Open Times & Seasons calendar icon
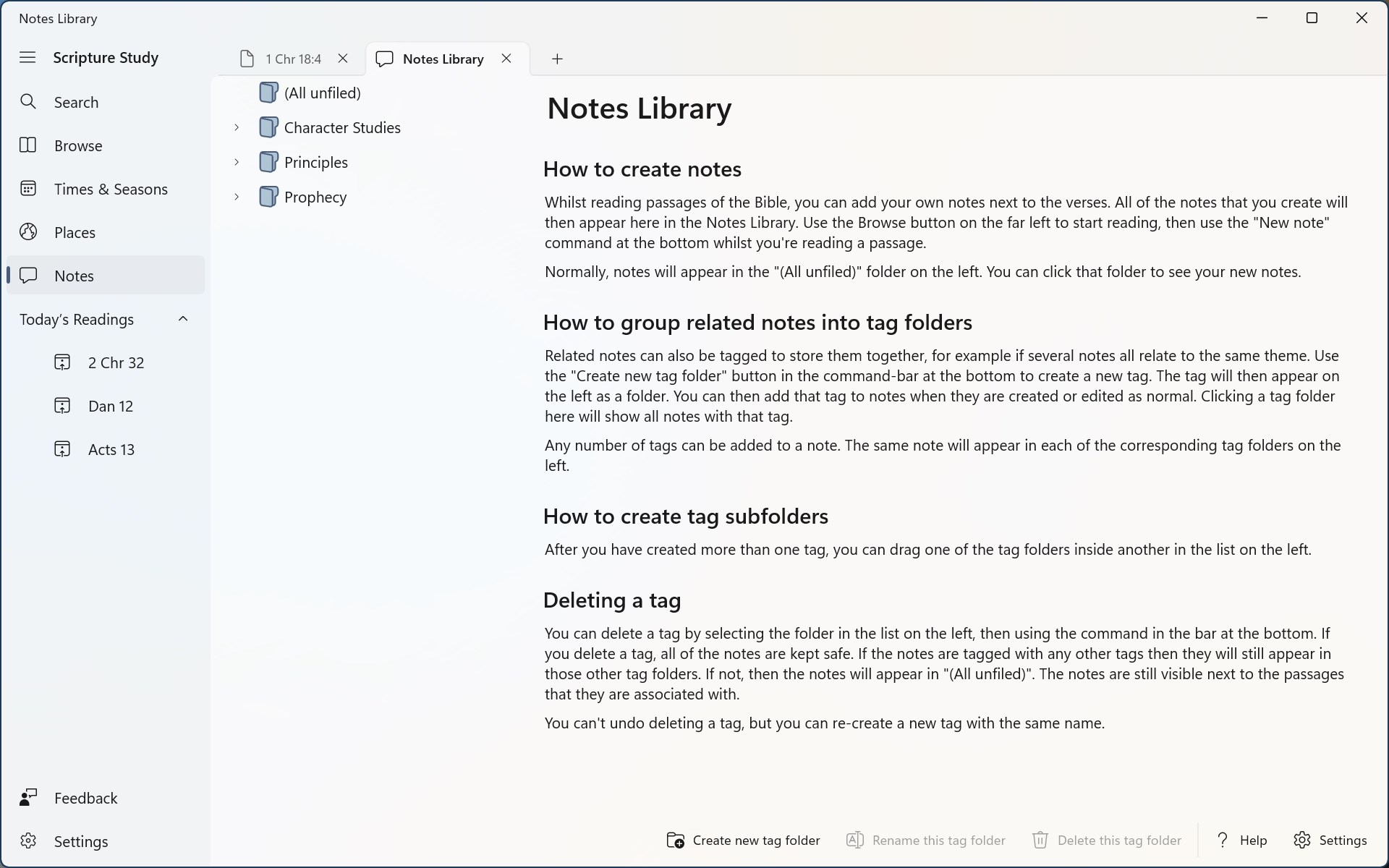 (28, 189)
